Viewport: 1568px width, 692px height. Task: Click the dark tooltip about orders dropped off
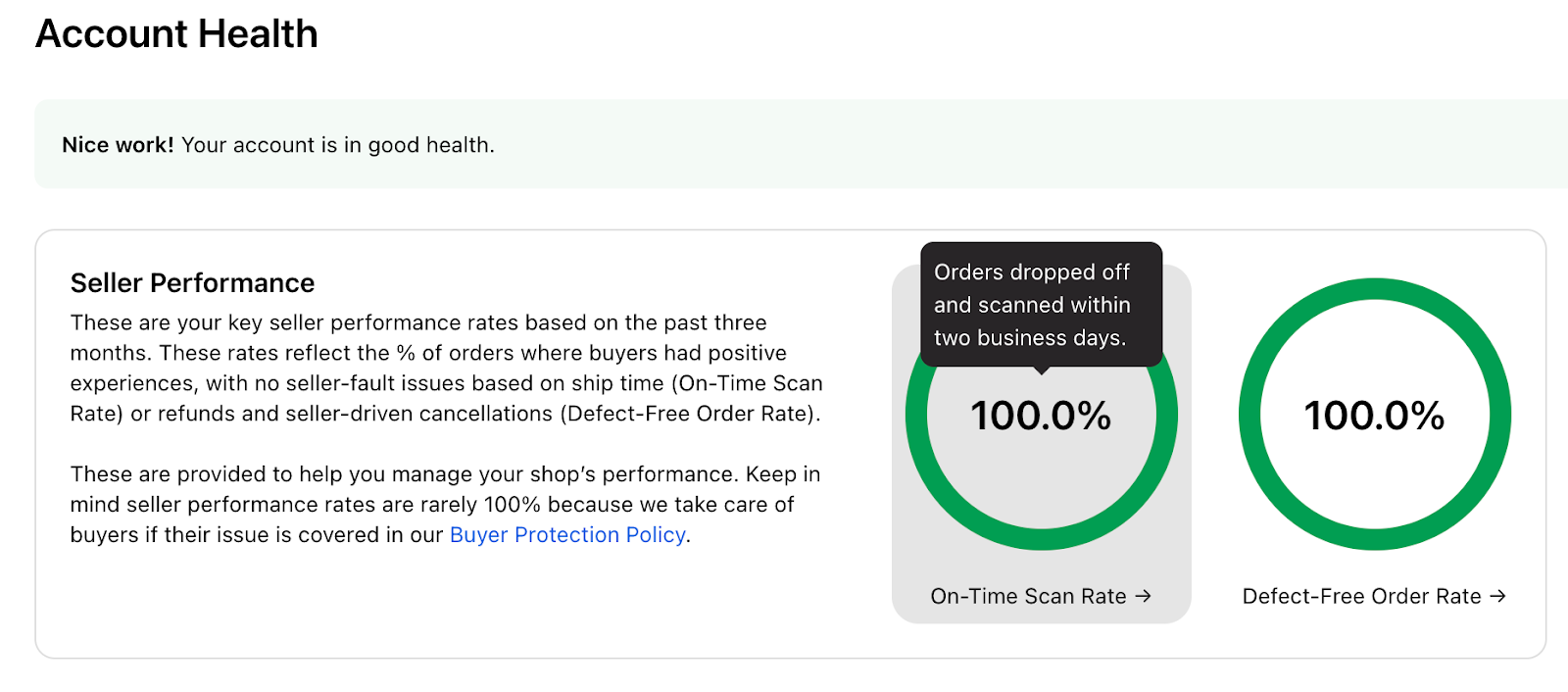(x=1041, y=304)
